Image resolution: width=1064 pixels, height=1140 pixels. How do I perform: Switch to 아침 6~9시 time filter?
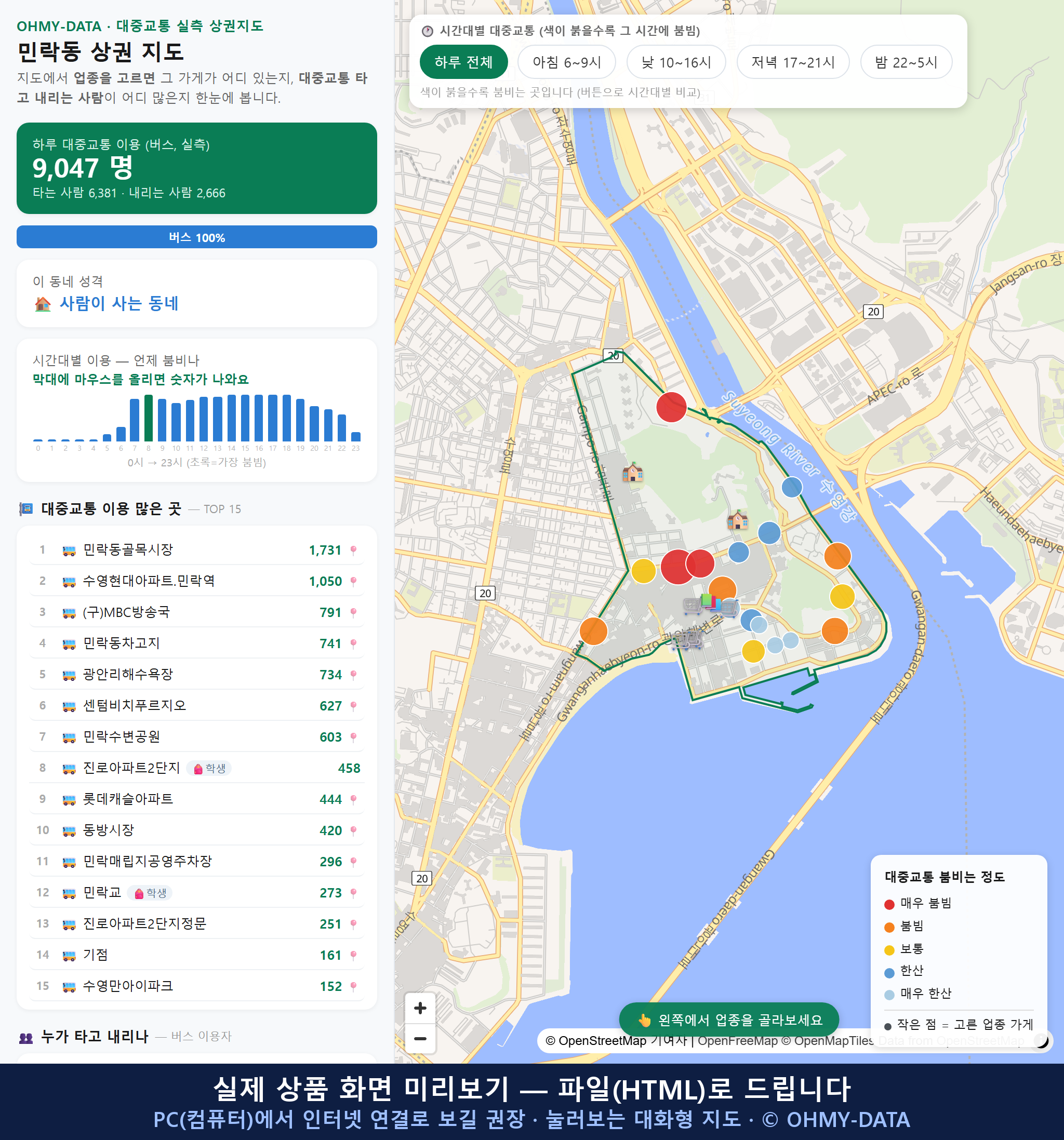click(566, 62)
